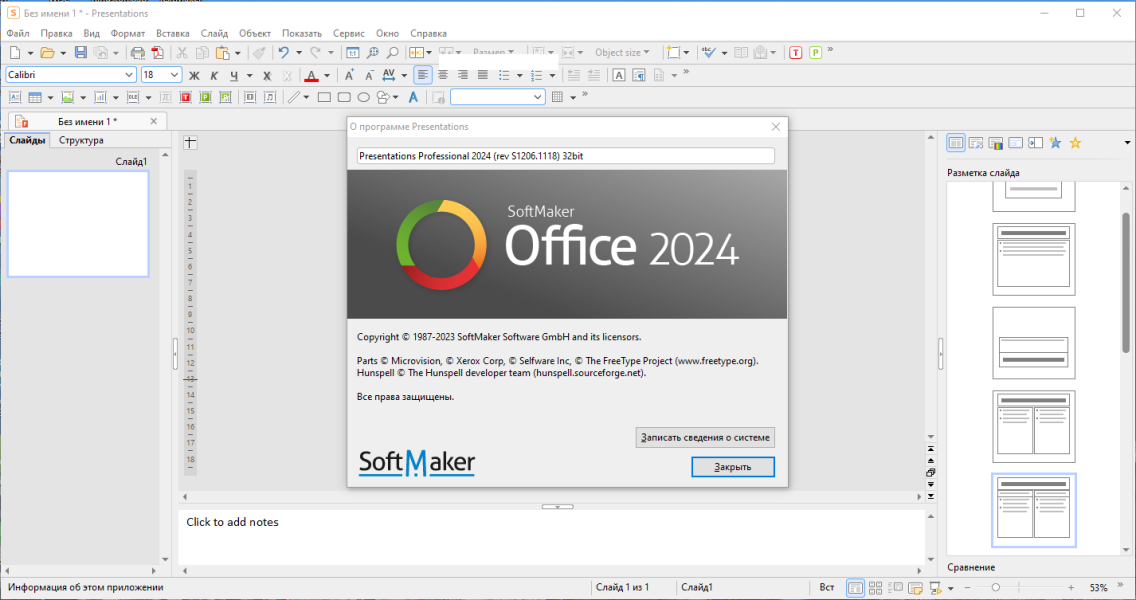Align text to the left
Viewport: 1136px width, 600px height.
tap(422, 75)
